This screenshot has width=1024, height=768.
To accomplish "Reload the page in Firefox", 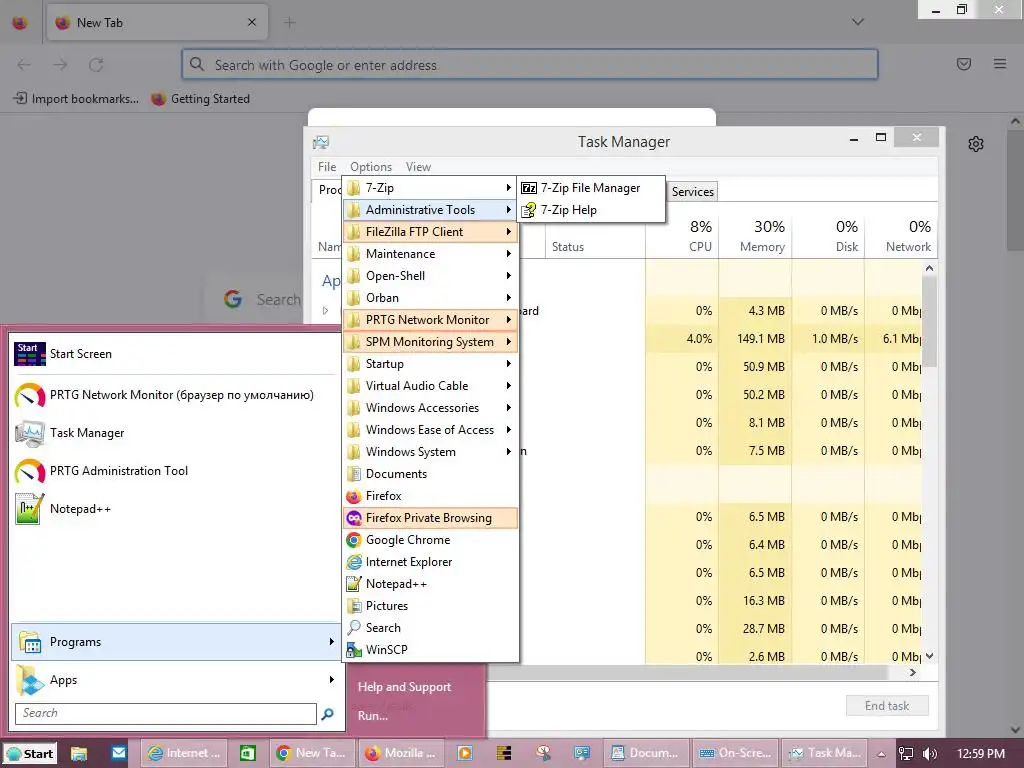I will click(x=96, y=65).
